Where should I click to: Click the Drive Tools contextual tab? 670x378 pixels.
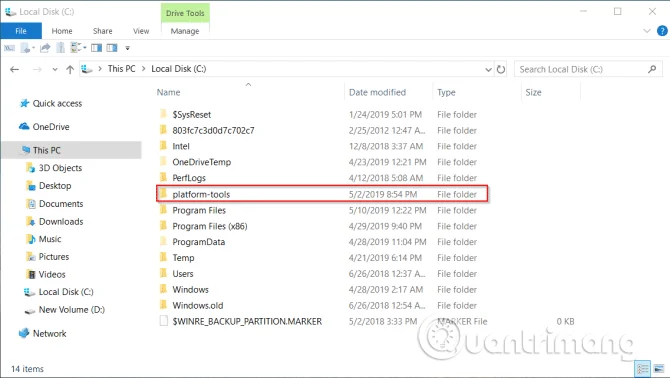[x=185, y=13]
